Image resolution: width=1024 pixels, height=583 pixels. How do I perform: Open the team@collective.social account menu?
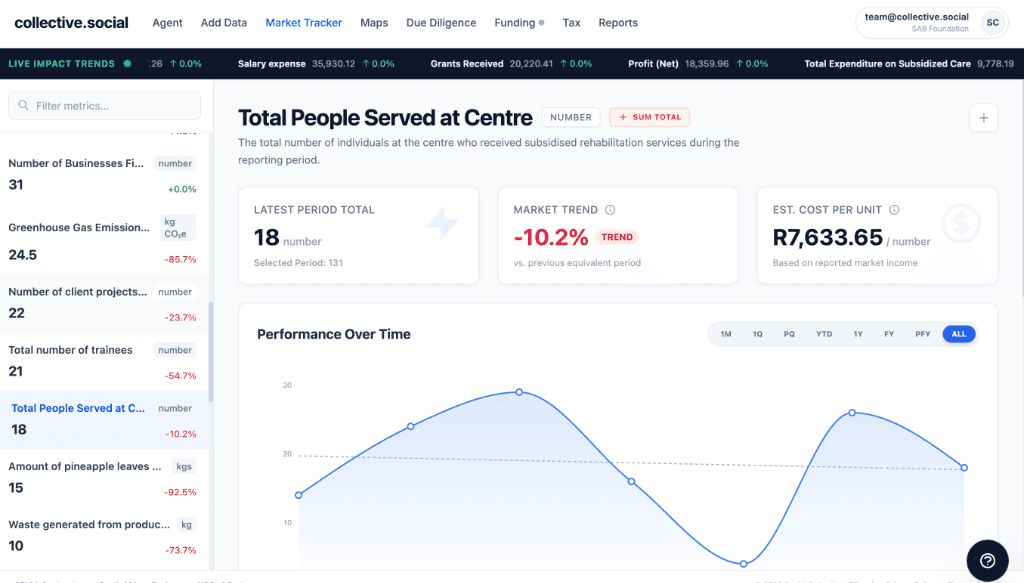[x=932, y=23]
